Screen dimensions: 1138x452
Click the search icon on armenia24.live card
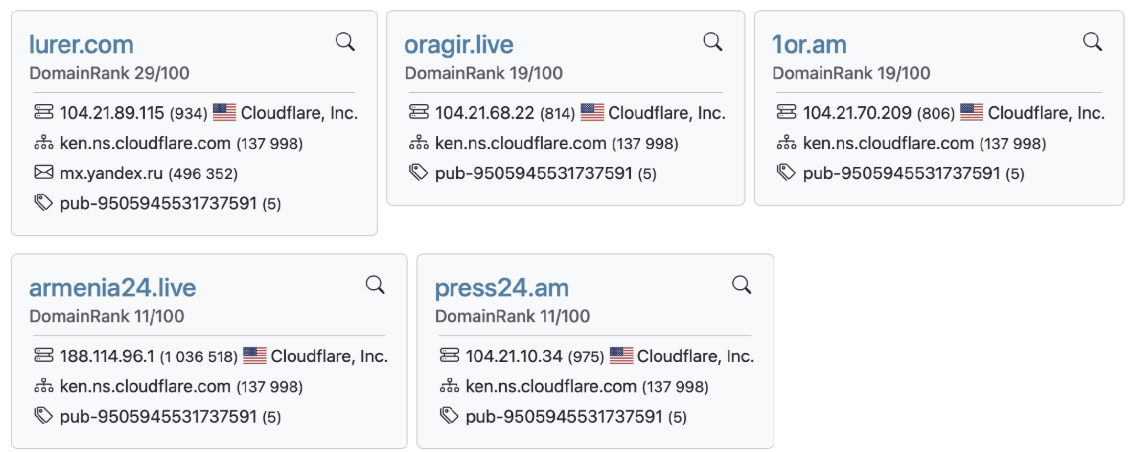[375, 285]
